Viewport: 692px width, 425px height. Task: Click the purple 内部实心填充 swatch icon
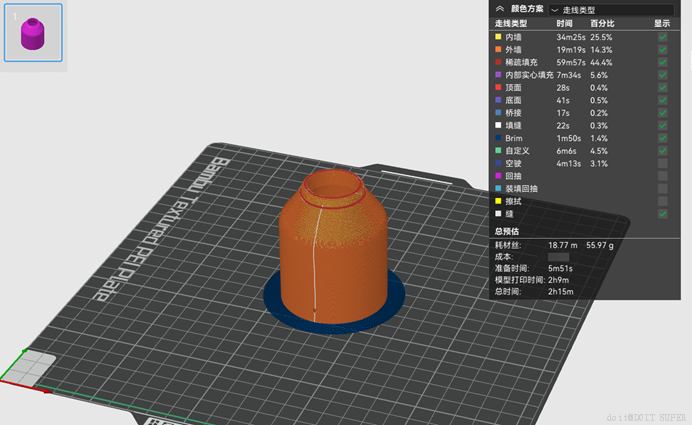tap(498, 75)
